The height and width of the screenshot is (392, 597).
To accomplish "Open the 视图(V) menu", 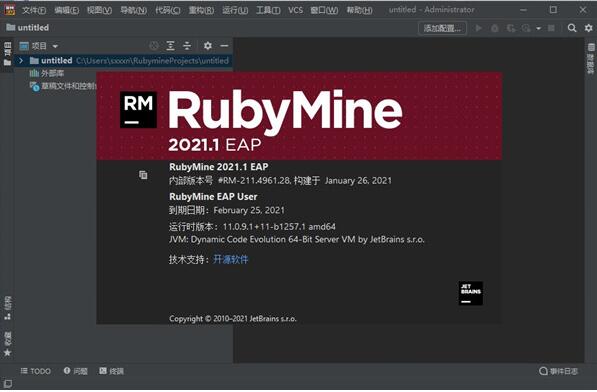I will coord(99,10).
